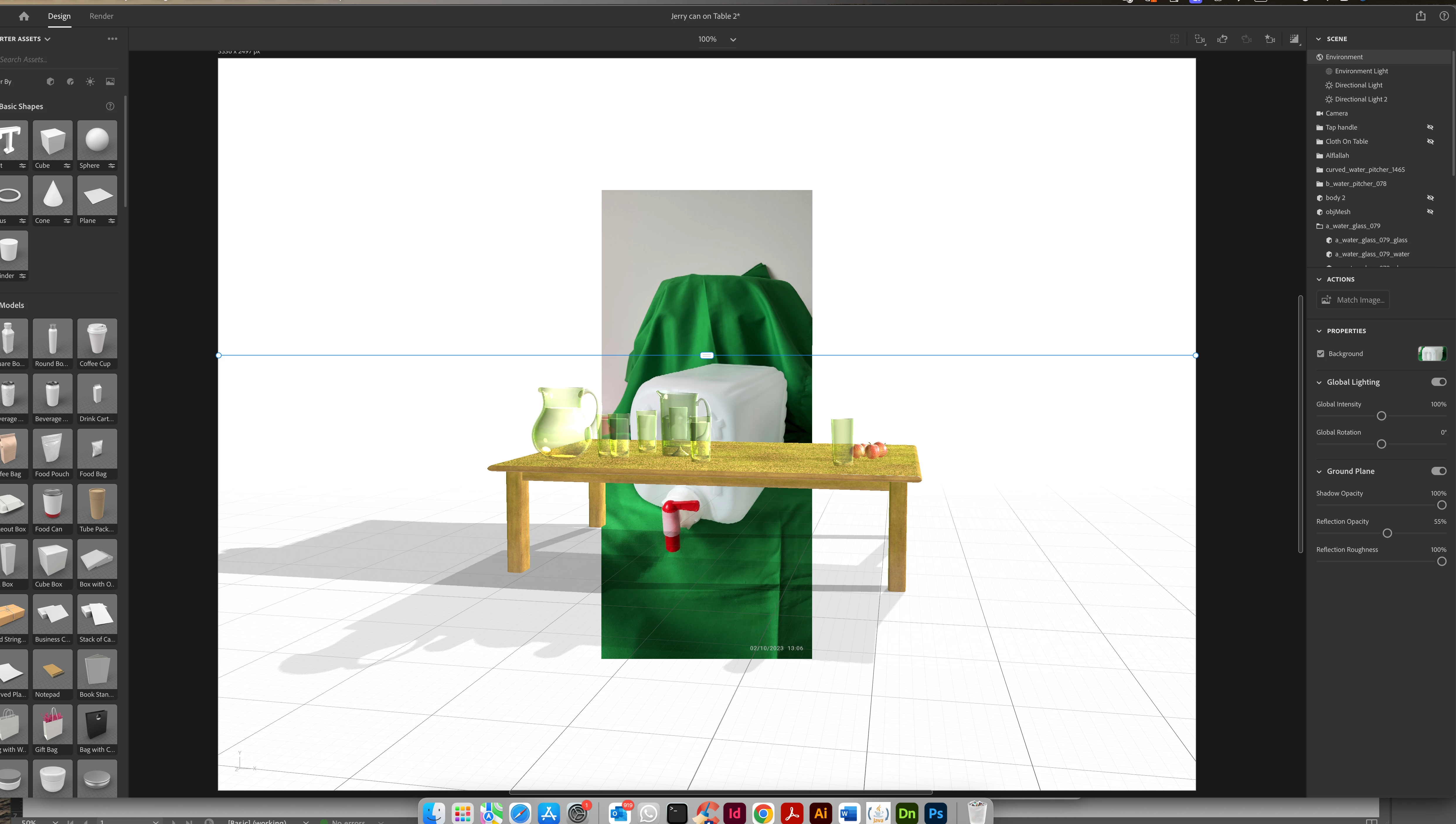Toggle the Background checkbox
This screenshot has width=1456, height=824.
(x=1320, y=354)
